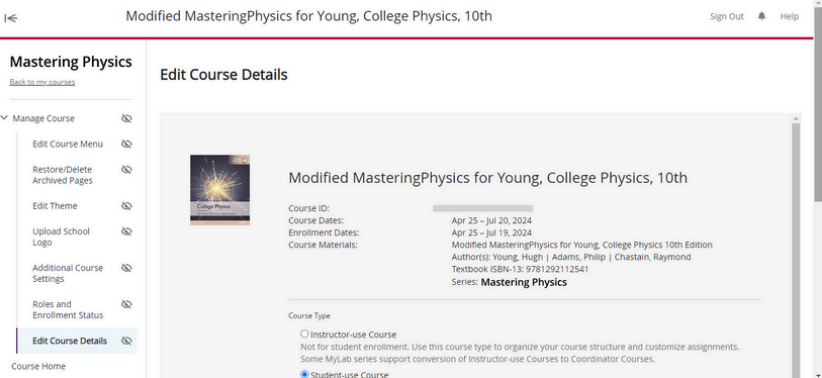Screen dimensions: 822x378
Task: Collapse sidebar using the top-left arrow icon
Action: [x=11, y=18]
